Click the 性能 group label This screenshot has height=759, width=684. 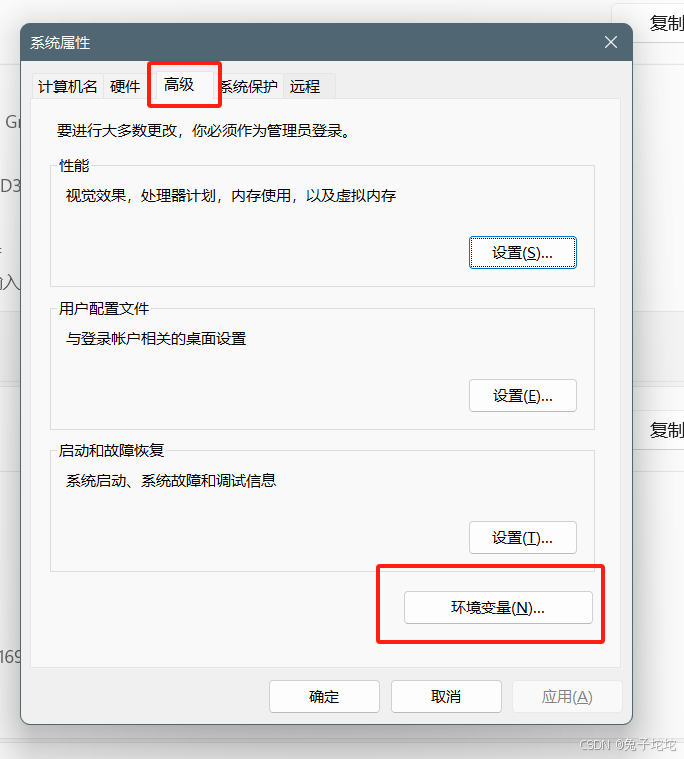(74, 166)
